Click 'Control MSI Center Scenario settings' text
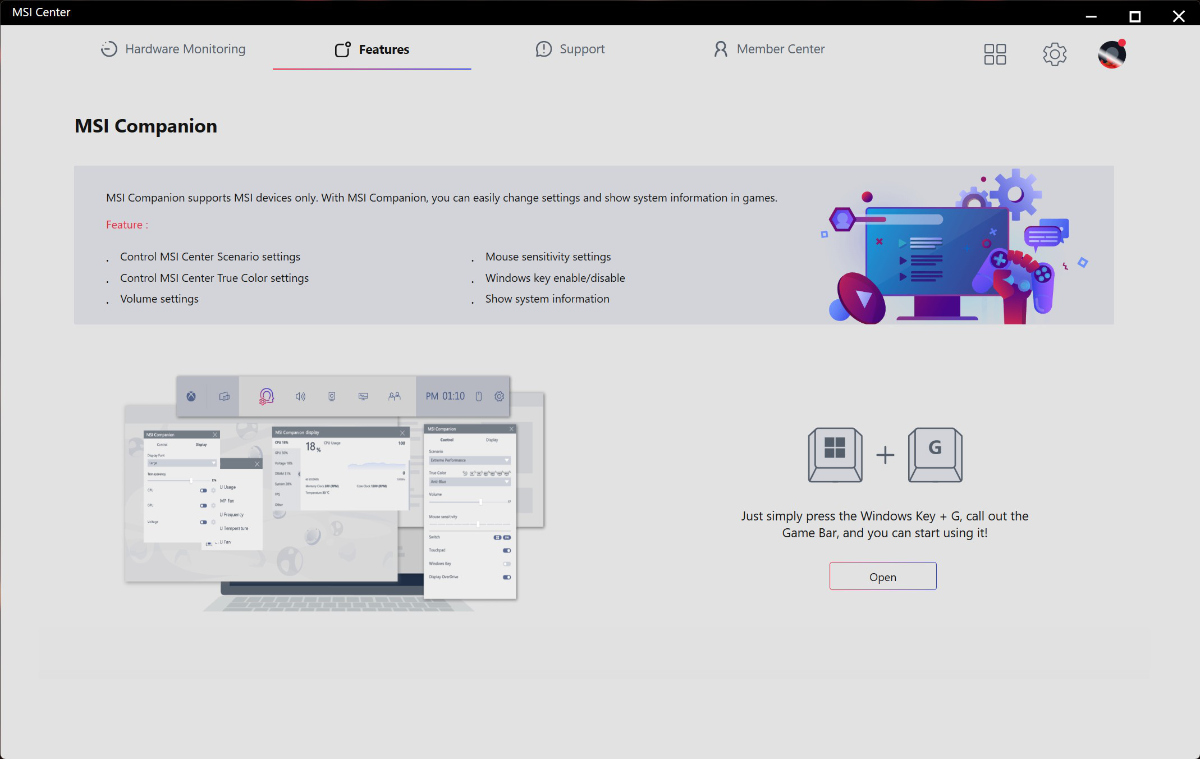The height and width of the screenshot is (759, 1200). click(x=210, y=257)
